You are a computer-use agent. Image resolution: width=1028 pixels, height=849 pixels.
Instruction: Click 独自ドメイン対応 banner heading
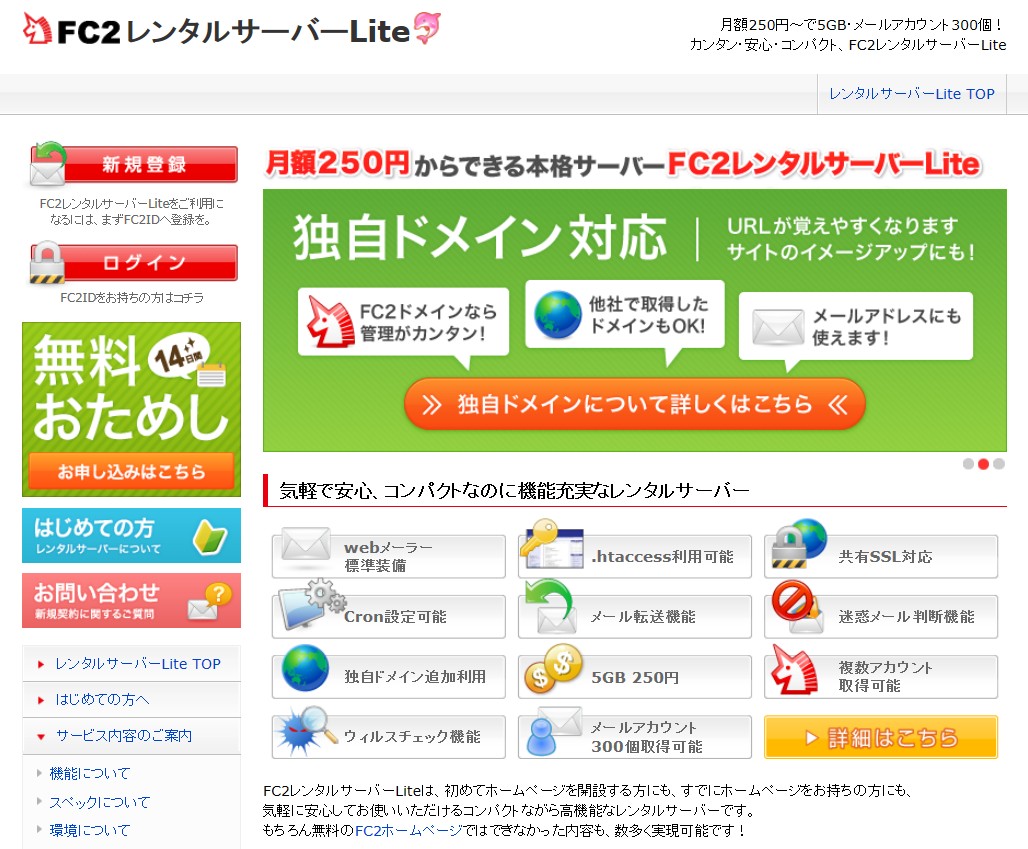click(x=481, y=237)
